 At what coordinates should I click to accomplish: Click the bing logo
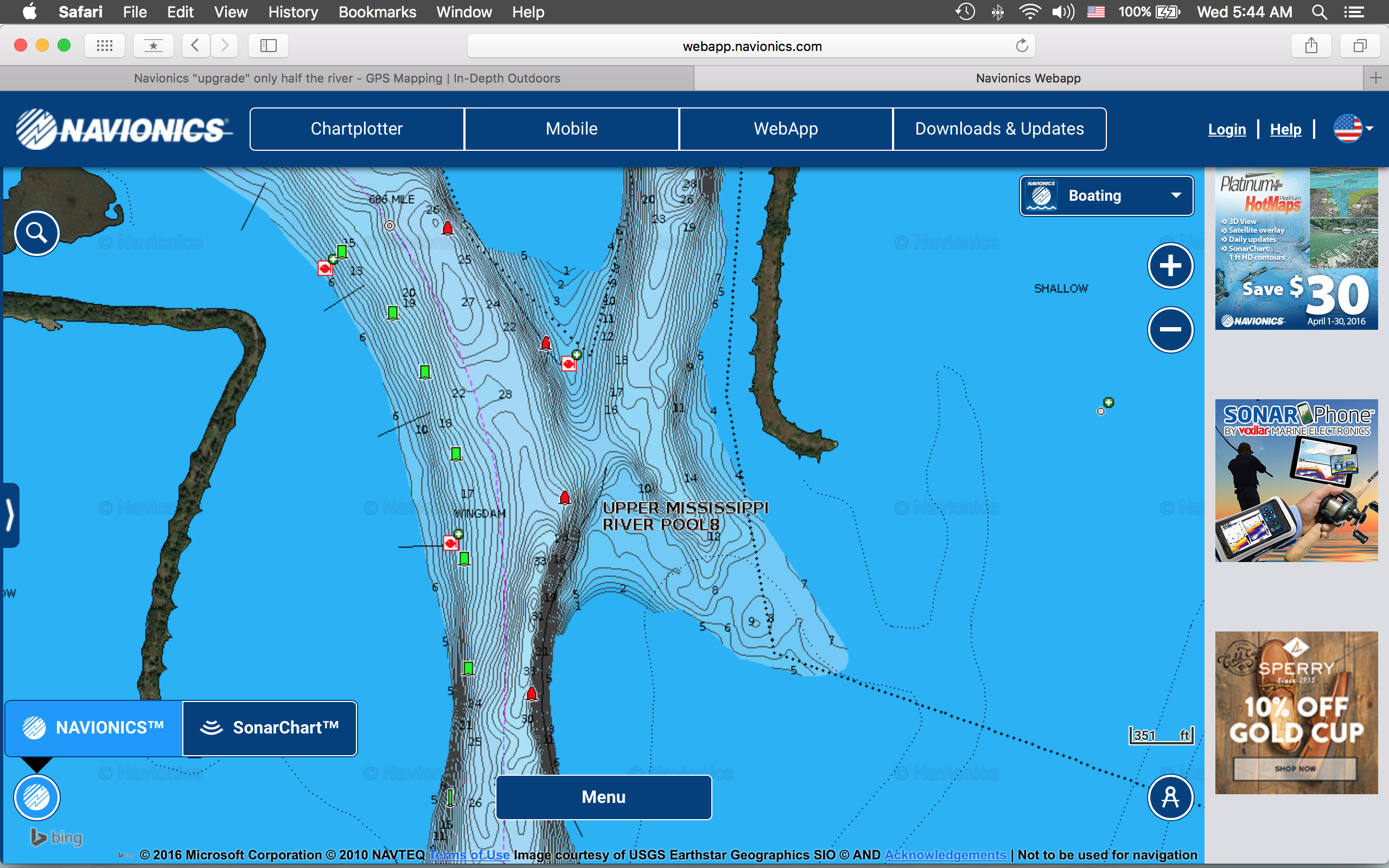[x=56, y=837]
